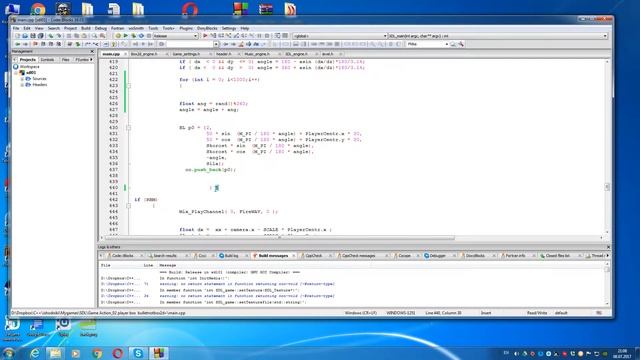Viewport: 640px width, 360px height.
Task: Select the Files tab in Management panel
Action: coord(65,60)
